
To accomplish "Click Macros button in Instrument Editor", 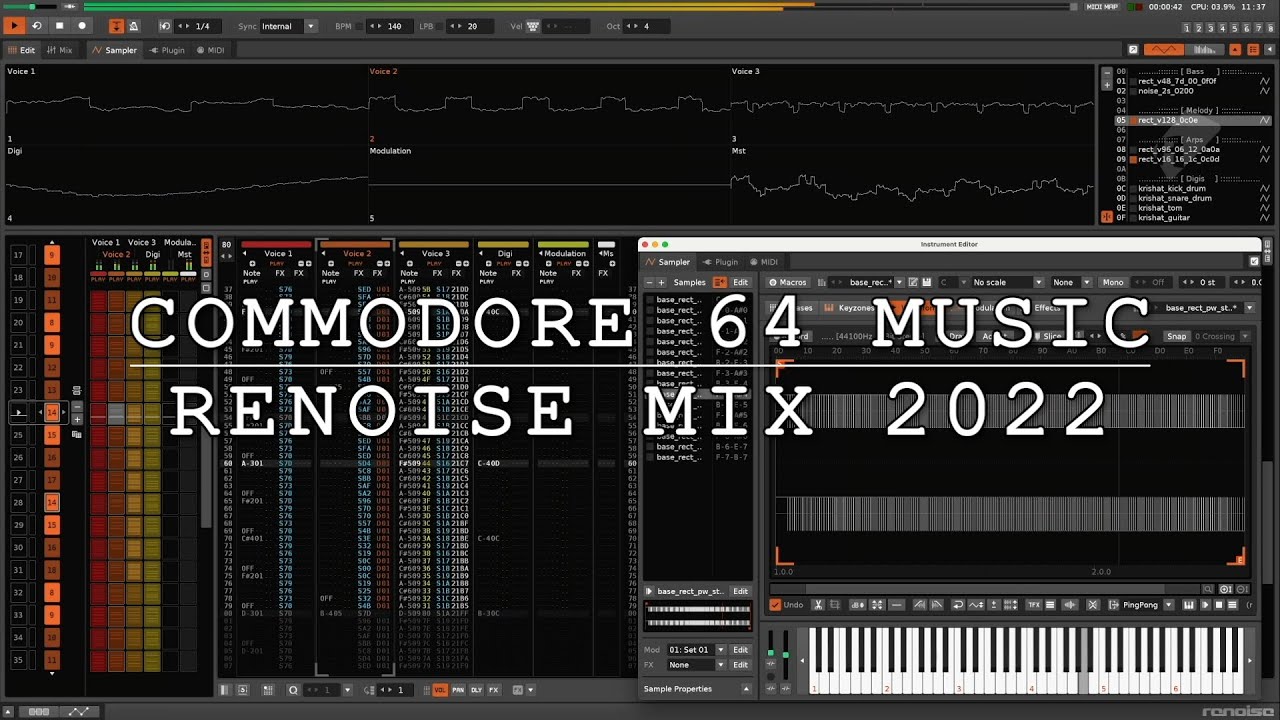I will [x=787, y=282].
